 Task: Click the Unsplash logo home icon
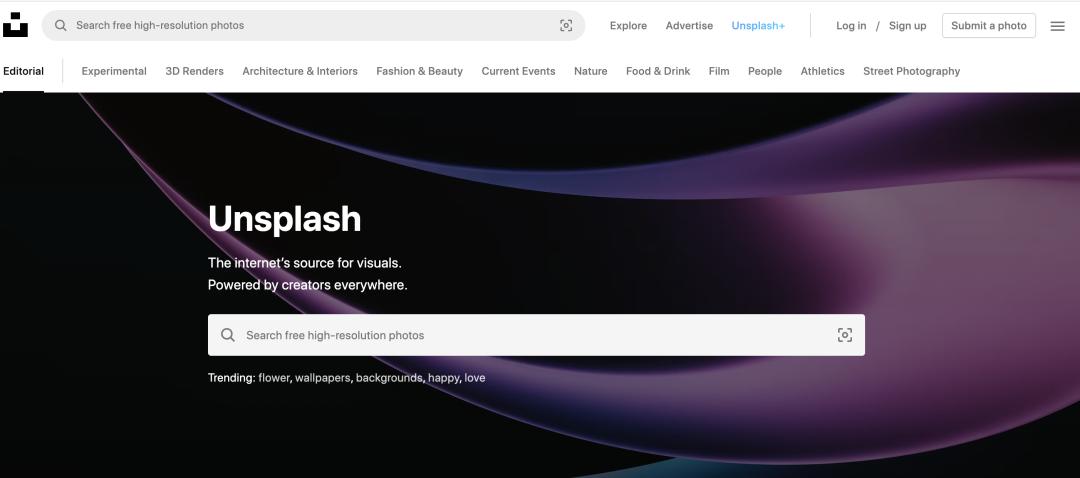click(x=15, y=25)
